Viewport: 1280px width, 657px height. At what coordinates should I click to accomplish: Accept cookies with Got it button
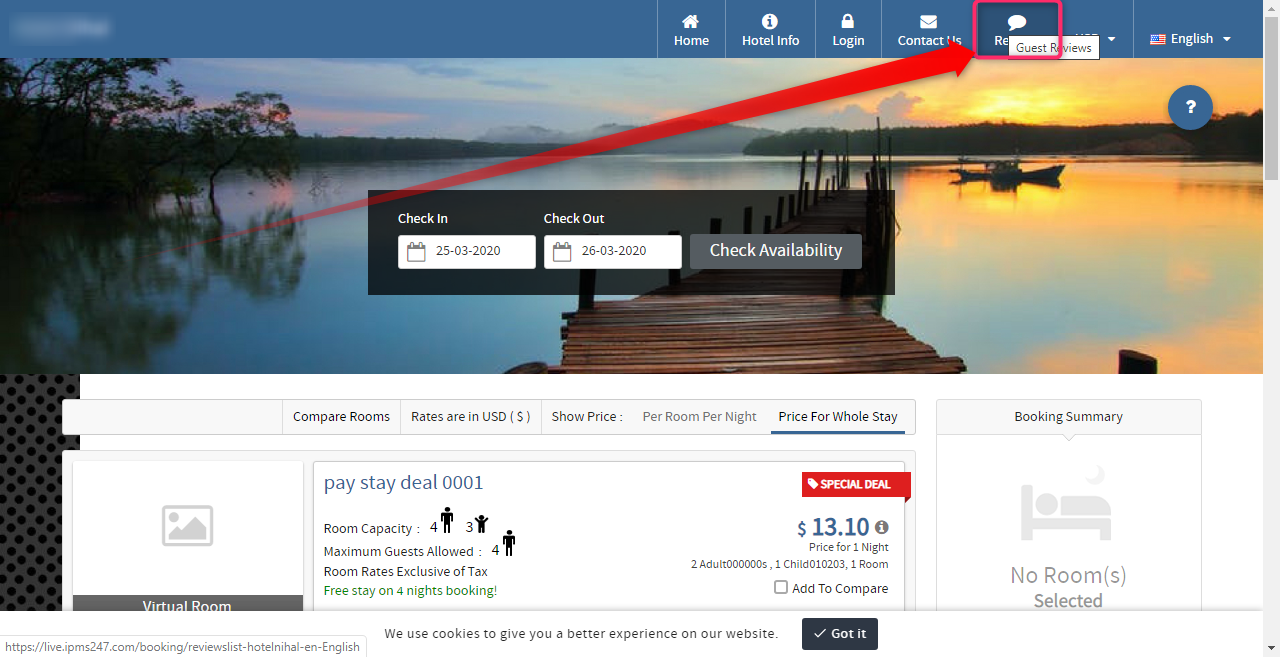click(x=840, y=634)
